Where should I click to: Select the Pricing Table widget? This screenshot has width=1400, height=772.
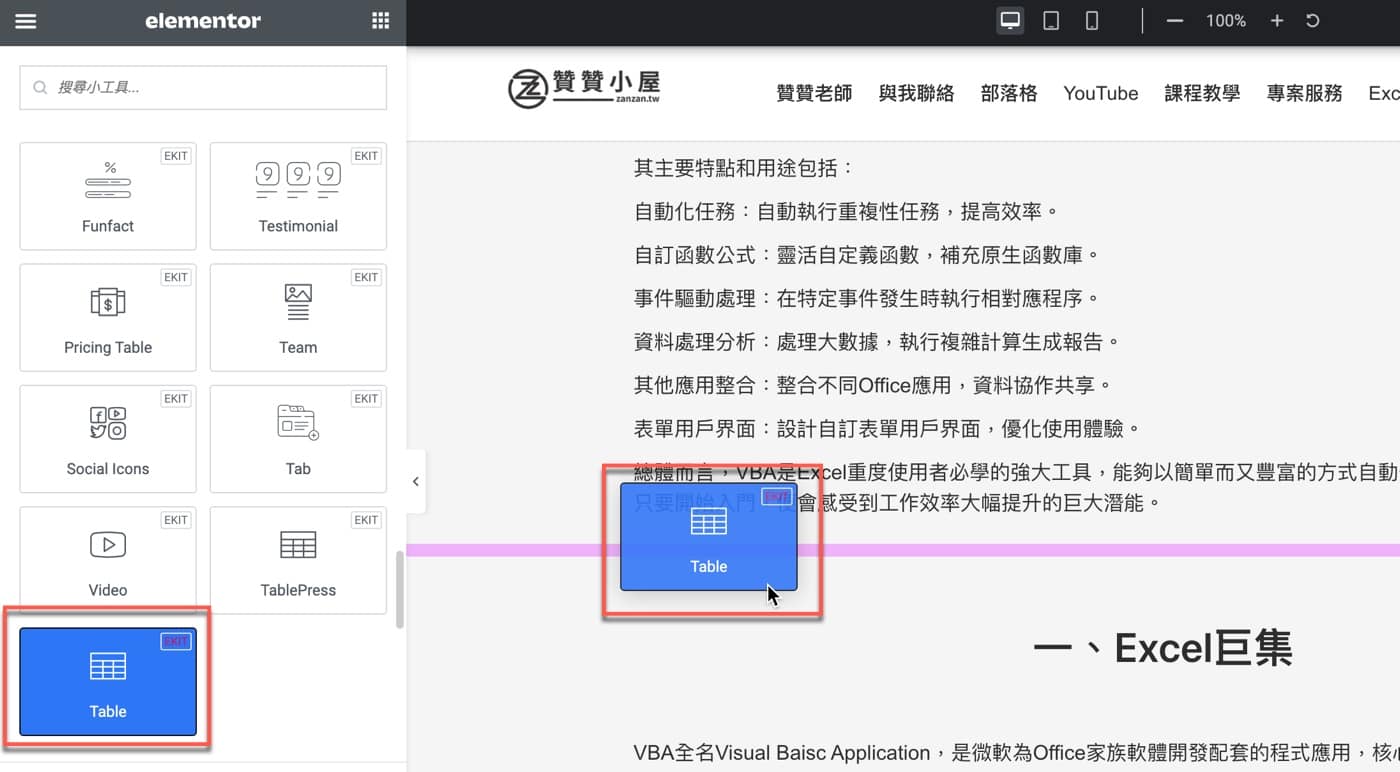coord(108,317)
